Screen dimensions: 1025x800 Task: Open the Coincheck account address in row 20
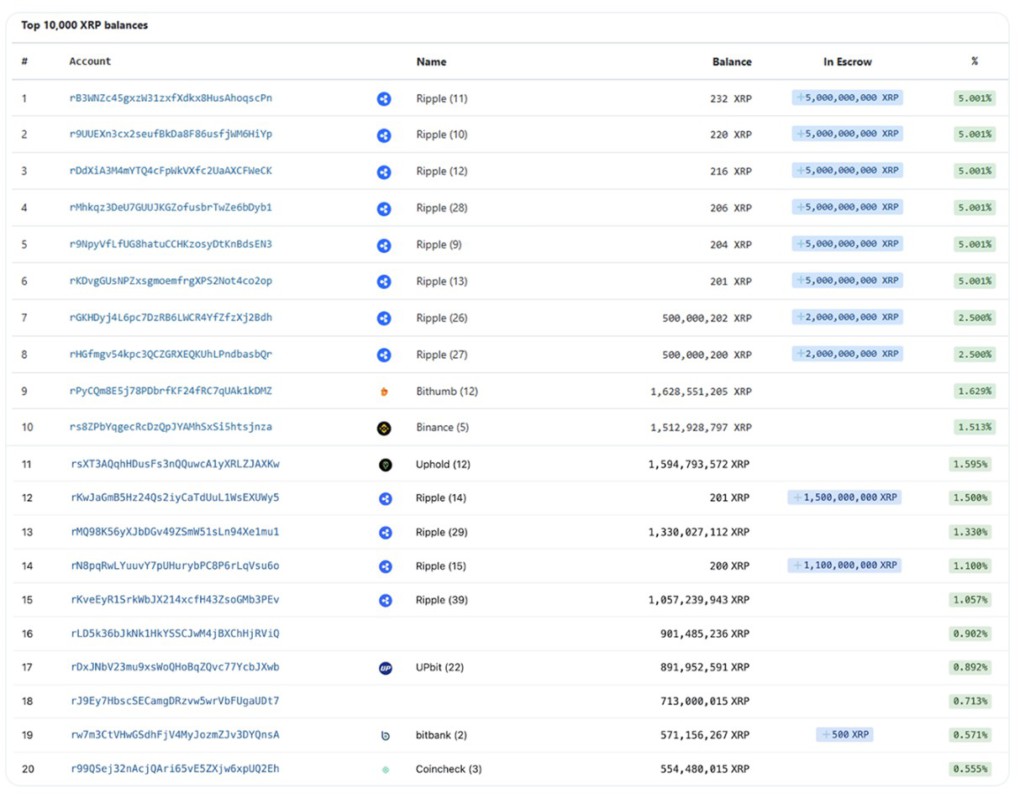(175, 770)
